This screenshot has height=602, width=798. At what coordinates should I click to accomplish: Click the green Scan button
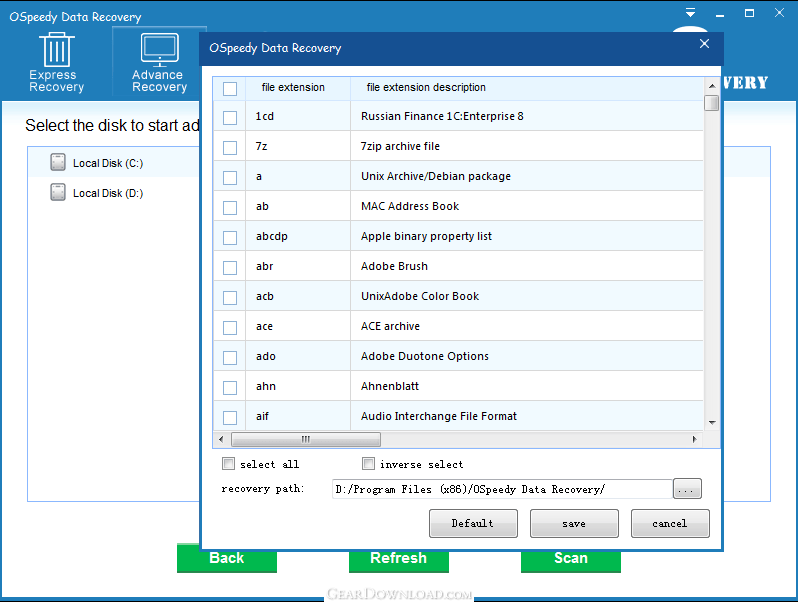[571, 561]
